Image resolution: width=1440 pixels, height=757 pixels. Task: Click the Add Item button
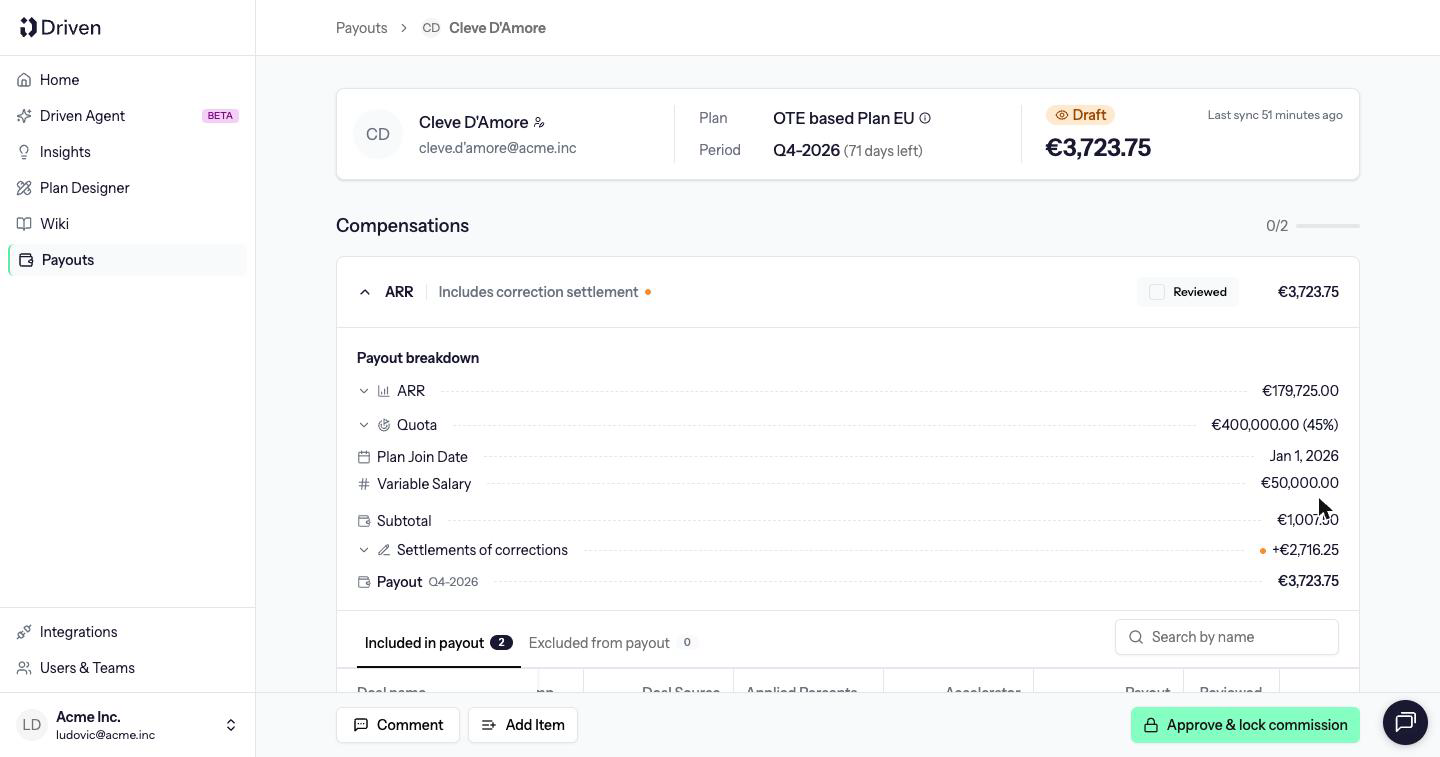point(523,725)
